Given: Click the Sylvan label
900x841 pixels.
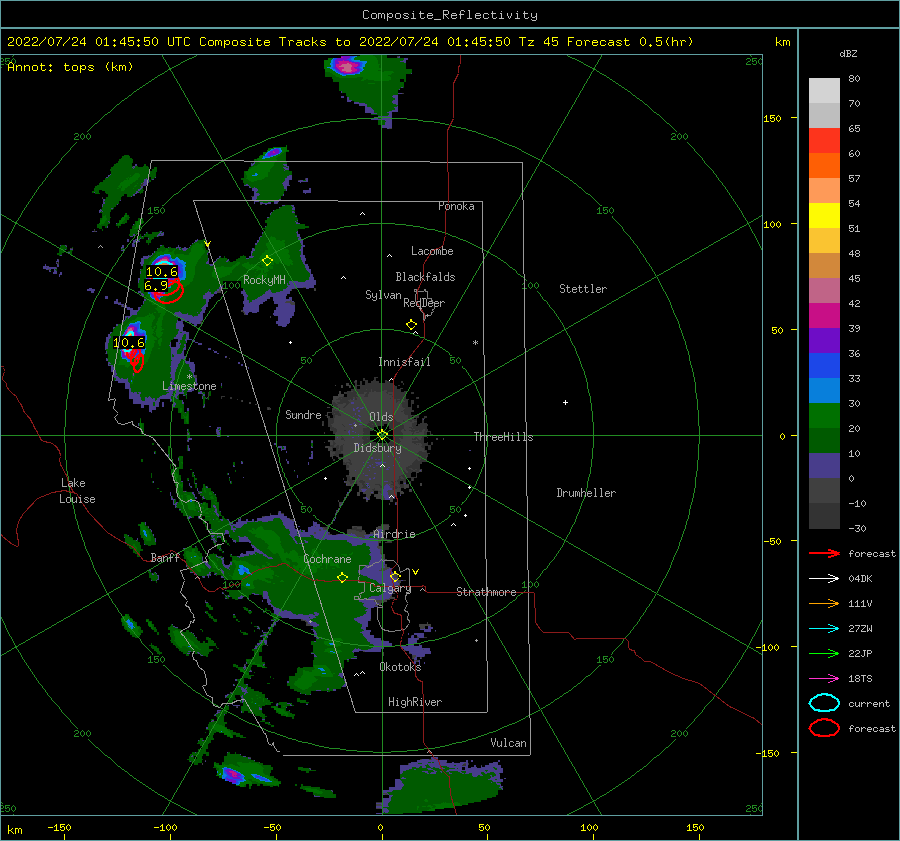Looking at the screenshot, I should (x=383, y=295).
